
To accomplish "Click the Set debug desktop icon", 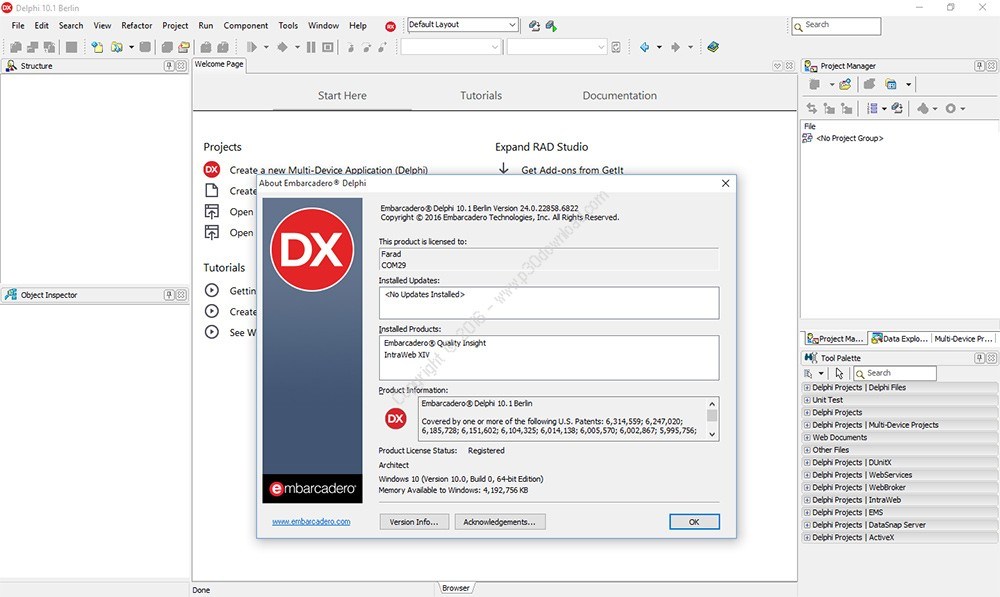I will (x=551, y=26).
